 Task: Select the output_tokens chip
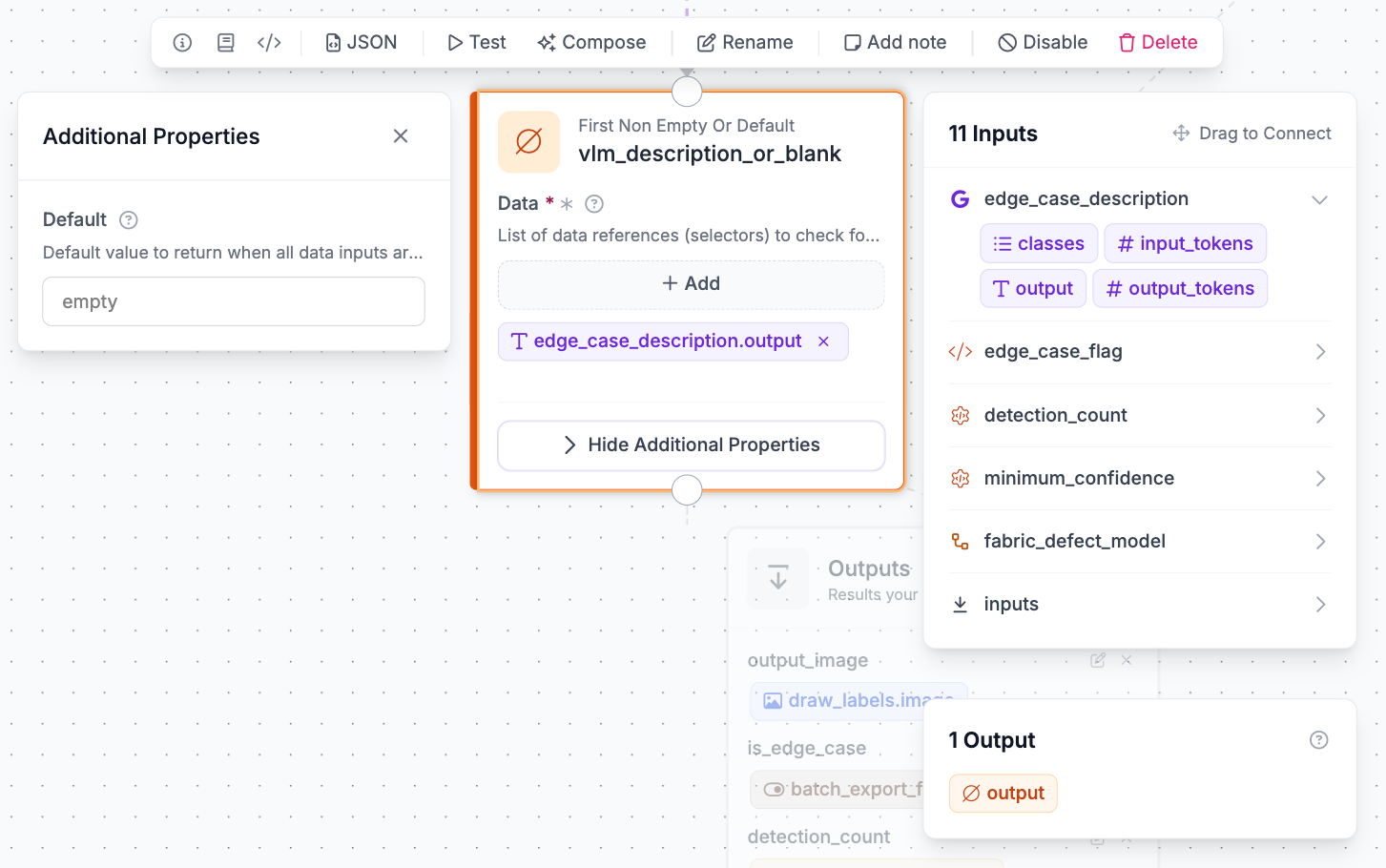[x=1180, y=289]
